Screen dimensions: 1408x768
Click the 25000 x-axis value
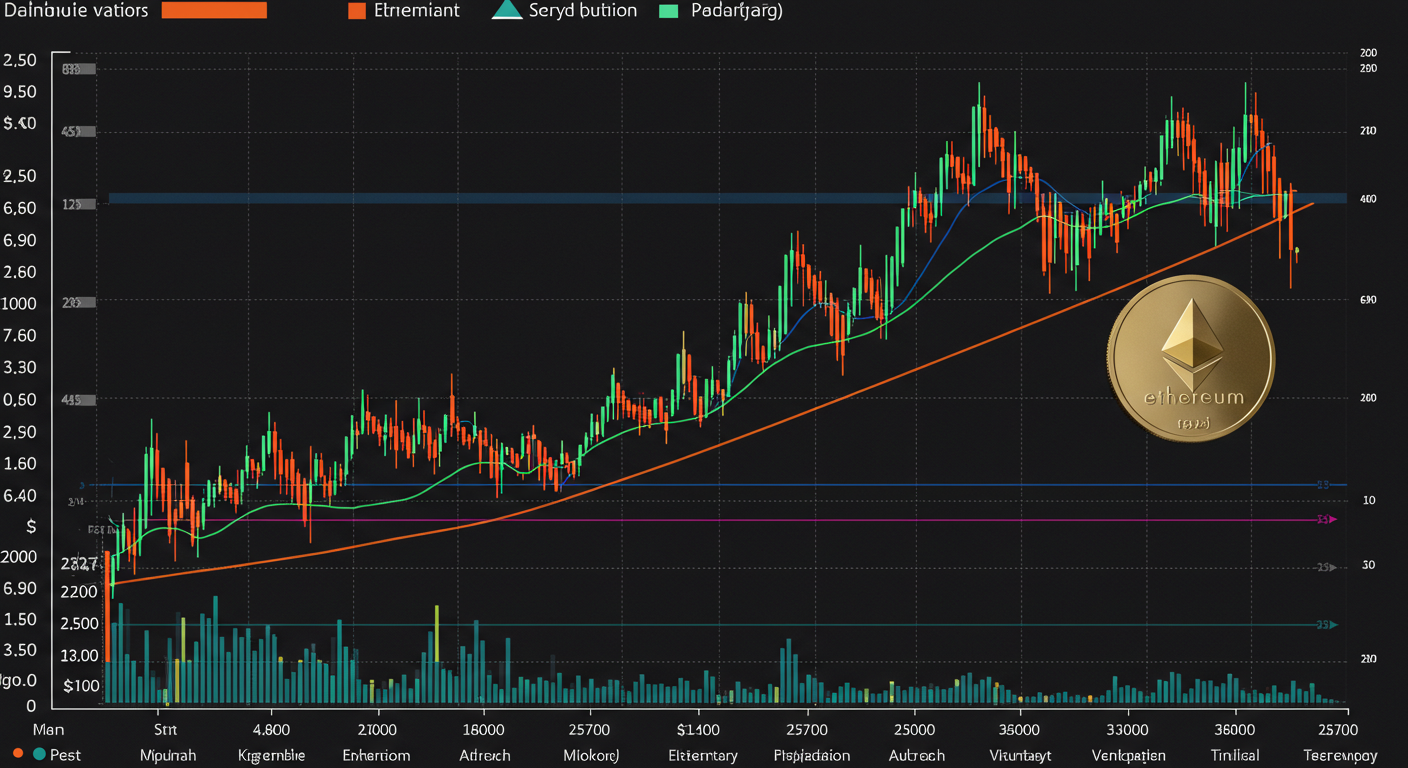tap(914, 729)
